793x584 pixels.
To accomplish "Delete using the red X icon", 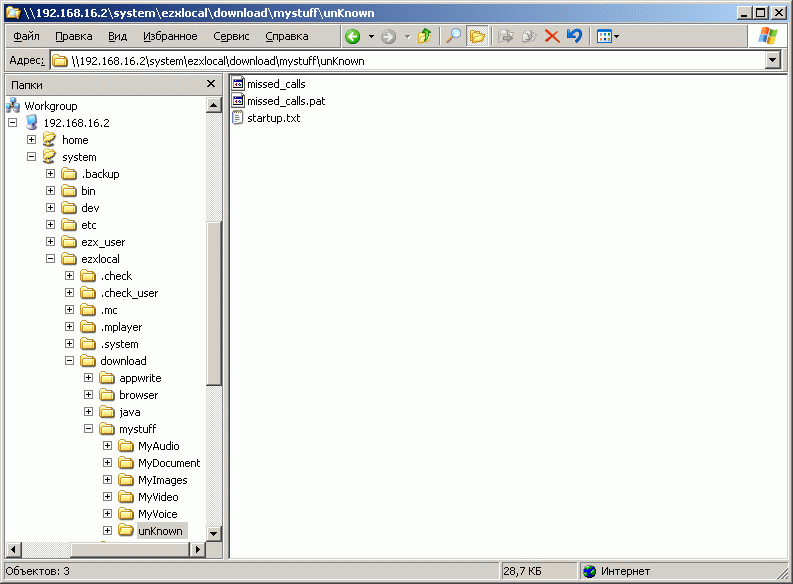I will (x=552, y=36).
